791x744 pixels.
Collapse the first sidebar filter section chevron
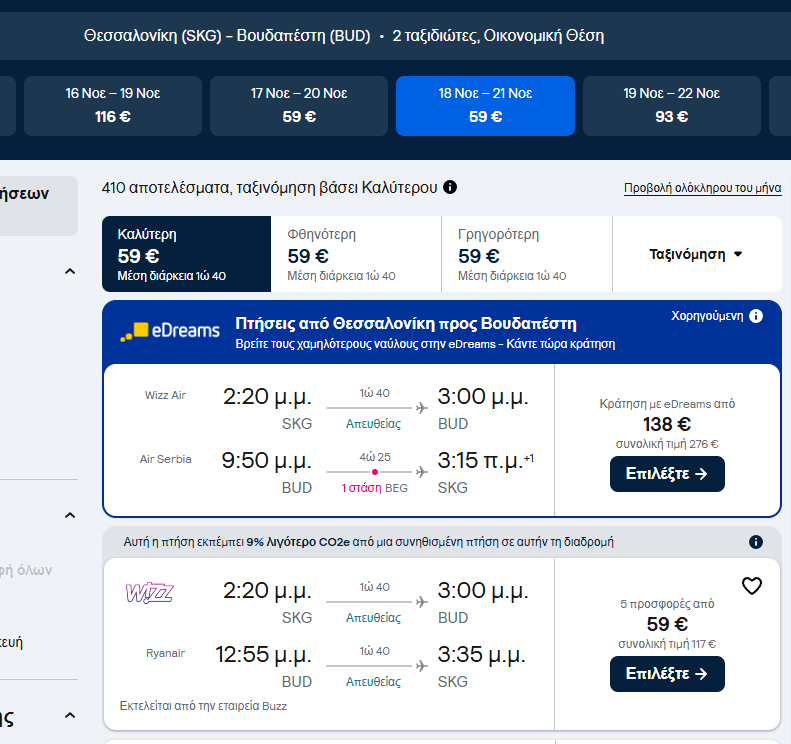tap(70, 271)
